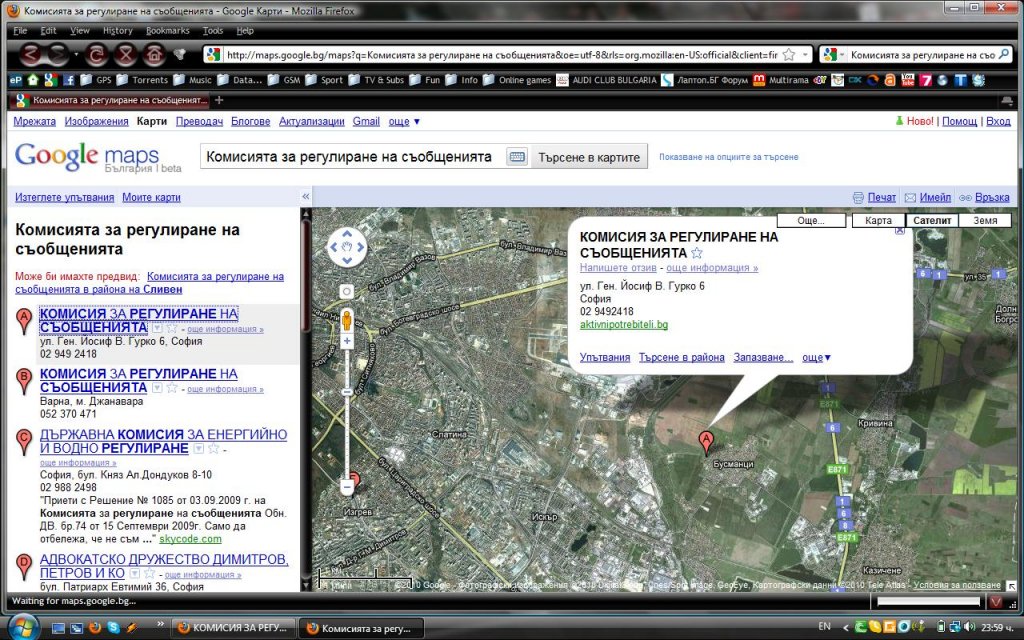Open the History menu
1024x640 pixels.
pyautogui.click(x=117, y=31)
